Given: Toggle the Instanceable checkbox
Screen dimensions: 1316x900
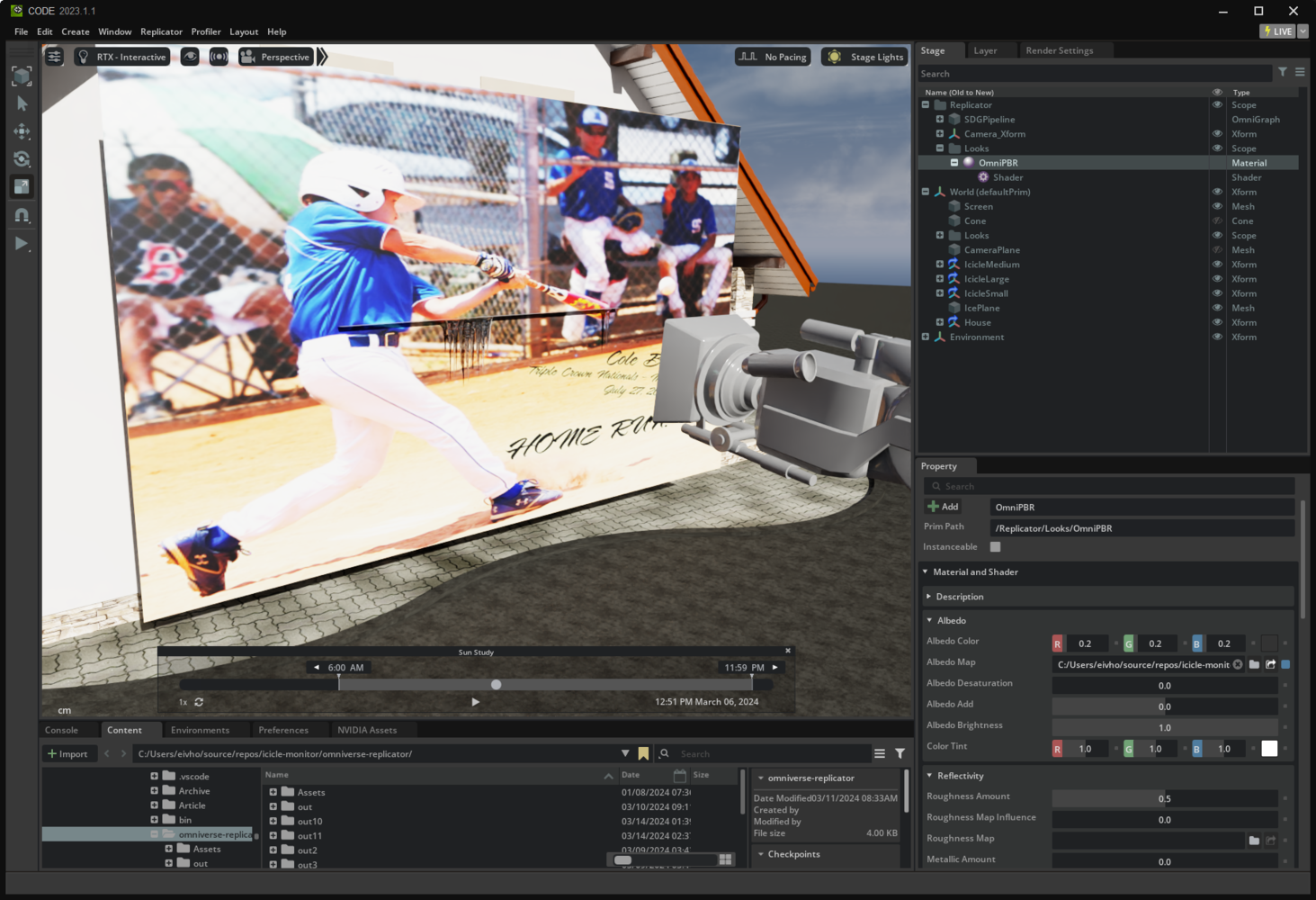Looking at the screenshot, I should 995,547.
